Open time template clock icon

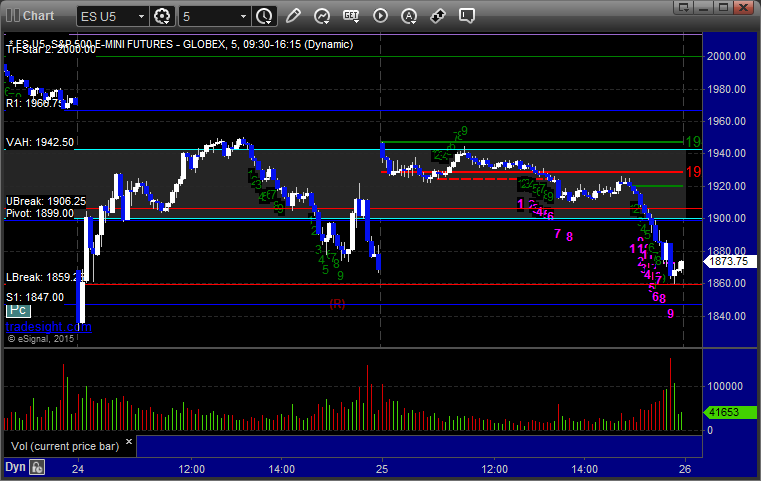pos(265,16)
